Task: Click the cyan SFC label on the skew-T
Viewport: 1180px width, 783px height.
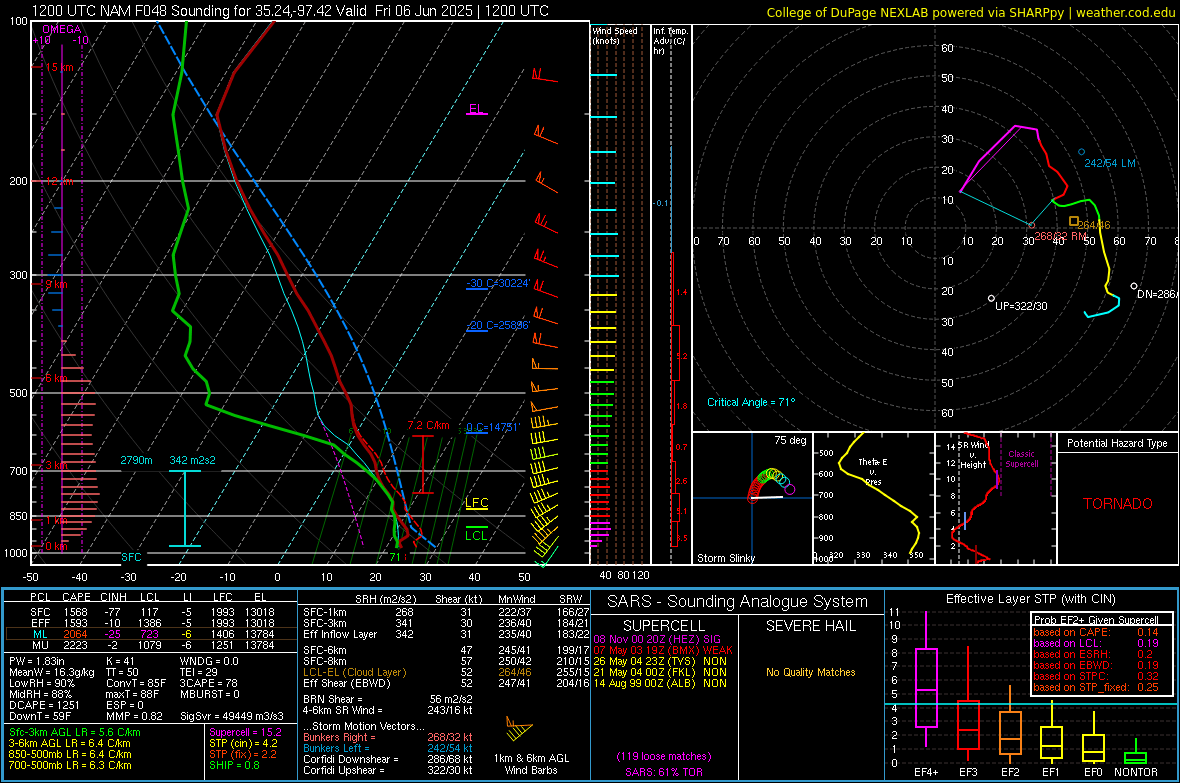Action: [131, 557]
